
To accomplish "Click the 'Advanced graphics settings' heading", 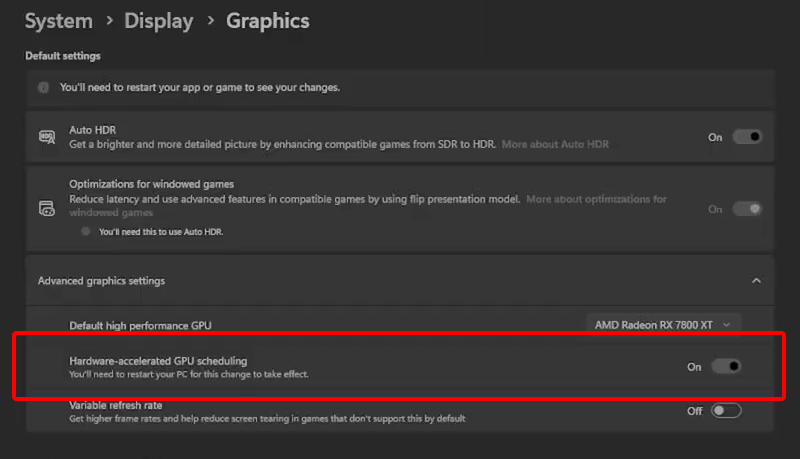I will click(x=101, y=281).
